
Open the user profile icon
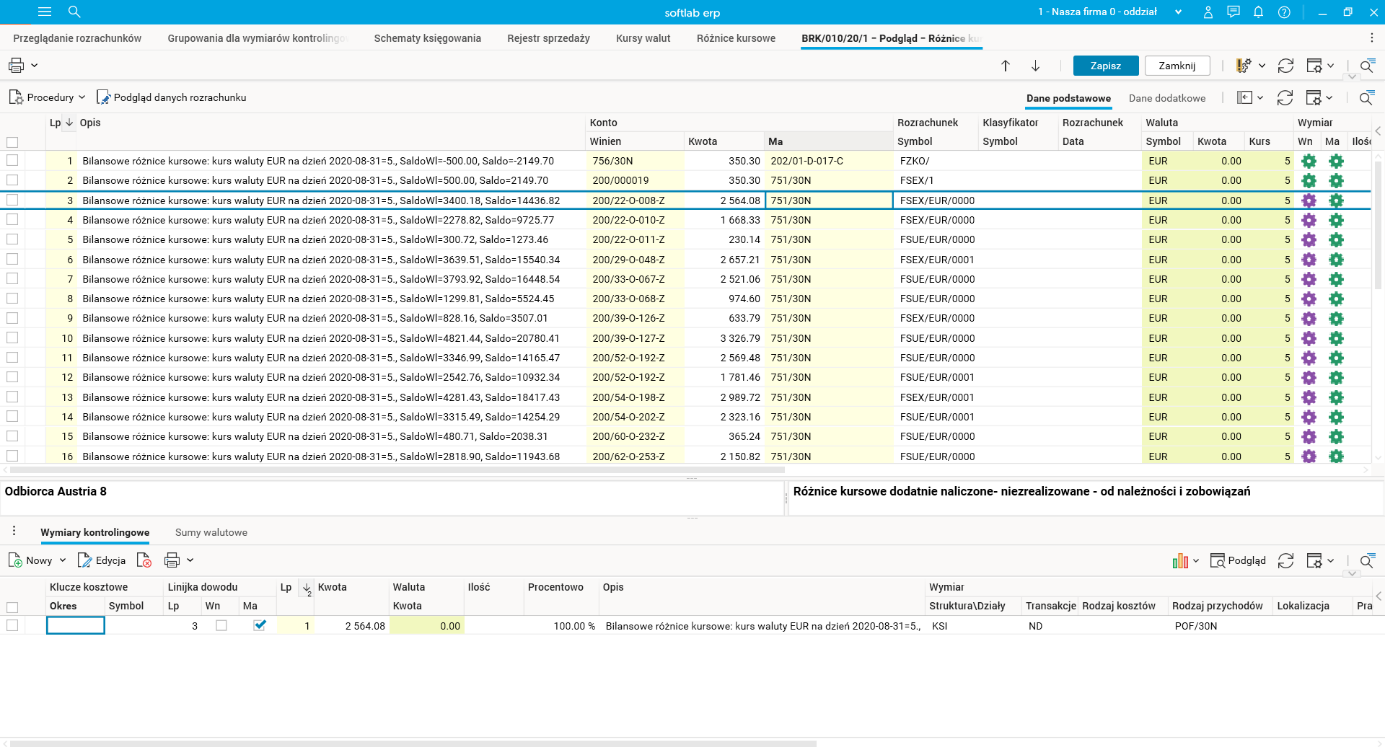[x=1208, y=12]
